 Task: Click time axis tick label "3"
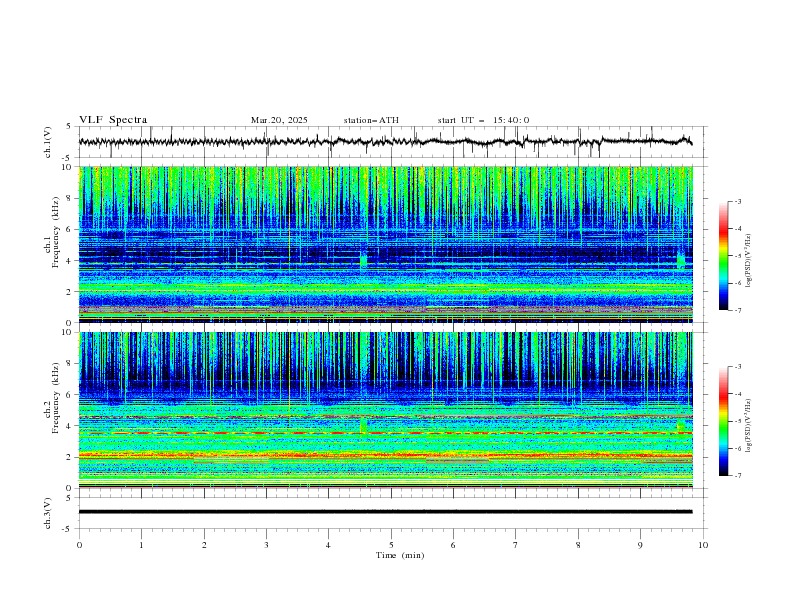[266, 545]
